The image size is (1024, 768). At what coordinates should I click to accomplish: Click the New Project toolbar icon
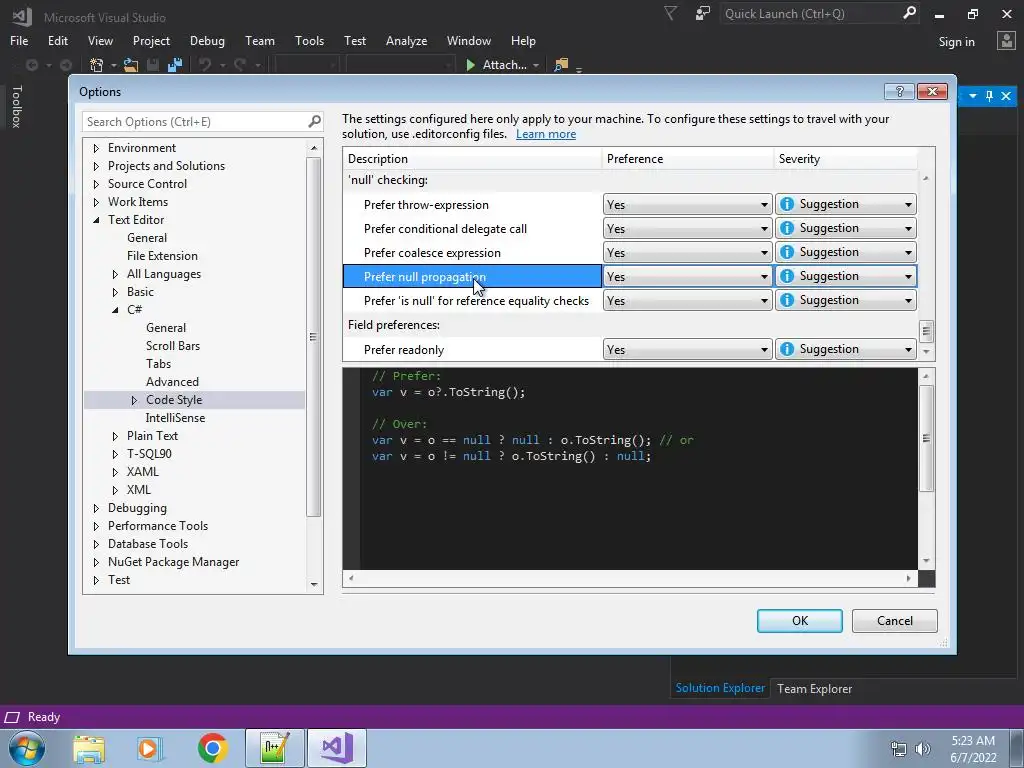pyautogui.click(x=97, y=65)
